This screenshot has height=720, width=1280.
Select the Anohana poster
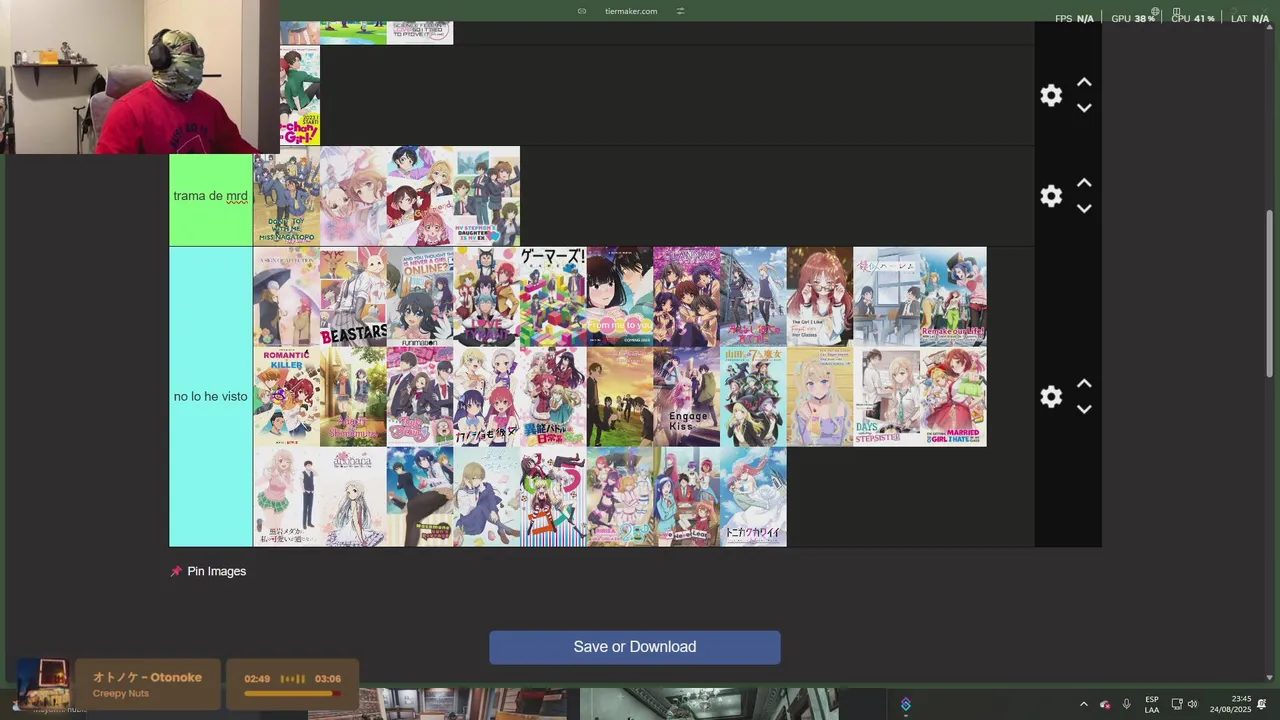tap(353, 497)
